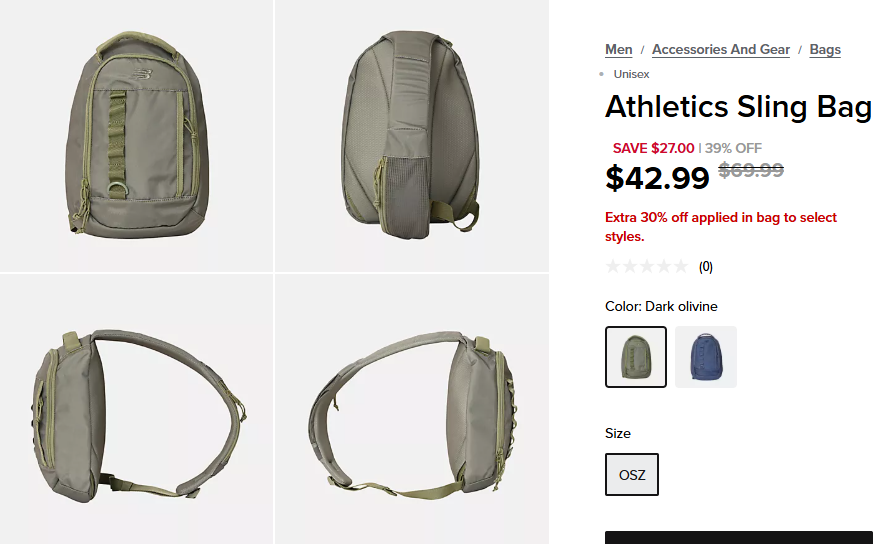Click the Athletics Sling Bag title
The height and width of the screenshot is (544, 883).
738,106
